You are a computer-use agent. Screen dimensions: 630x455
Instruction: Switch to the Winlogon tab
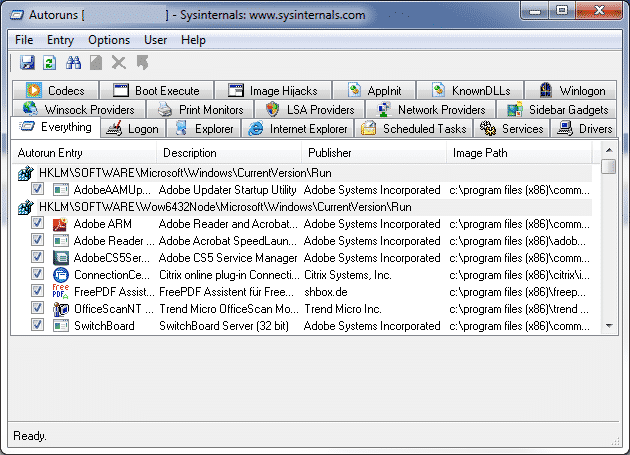(571, 90)
